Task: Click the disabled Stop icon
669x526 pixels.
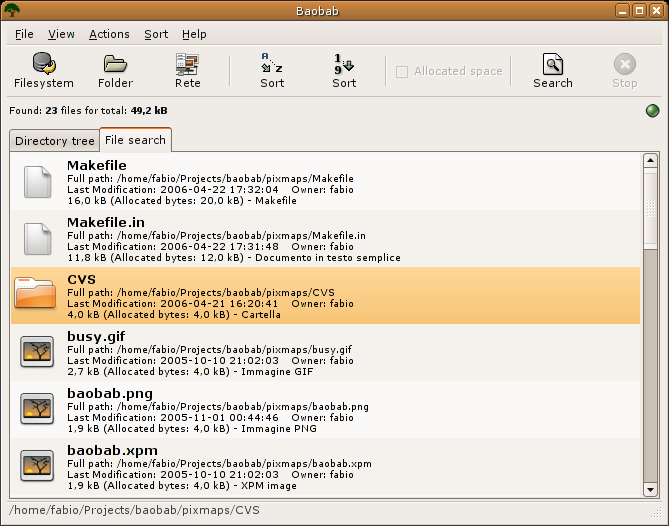Action: coord(625,64)
